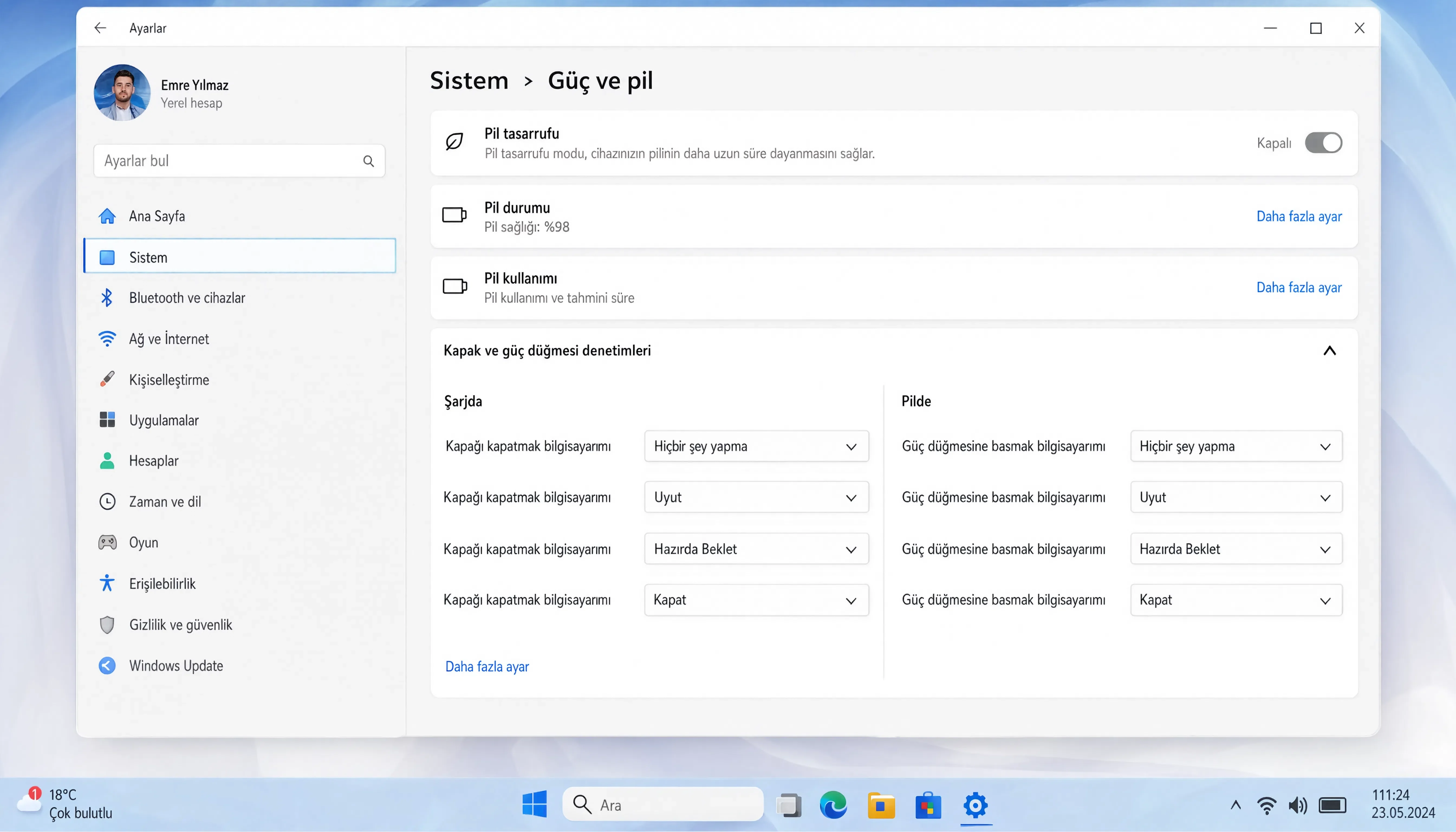
Task: Click the 'Şarjda' column heading
Action: [x=463, y=402]
